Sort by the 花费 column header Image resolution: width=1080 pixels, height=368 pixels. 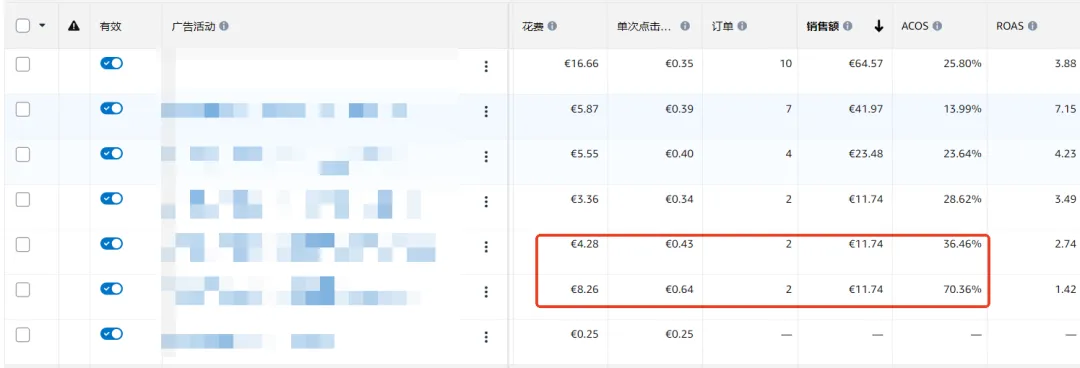tap(533, 26)
